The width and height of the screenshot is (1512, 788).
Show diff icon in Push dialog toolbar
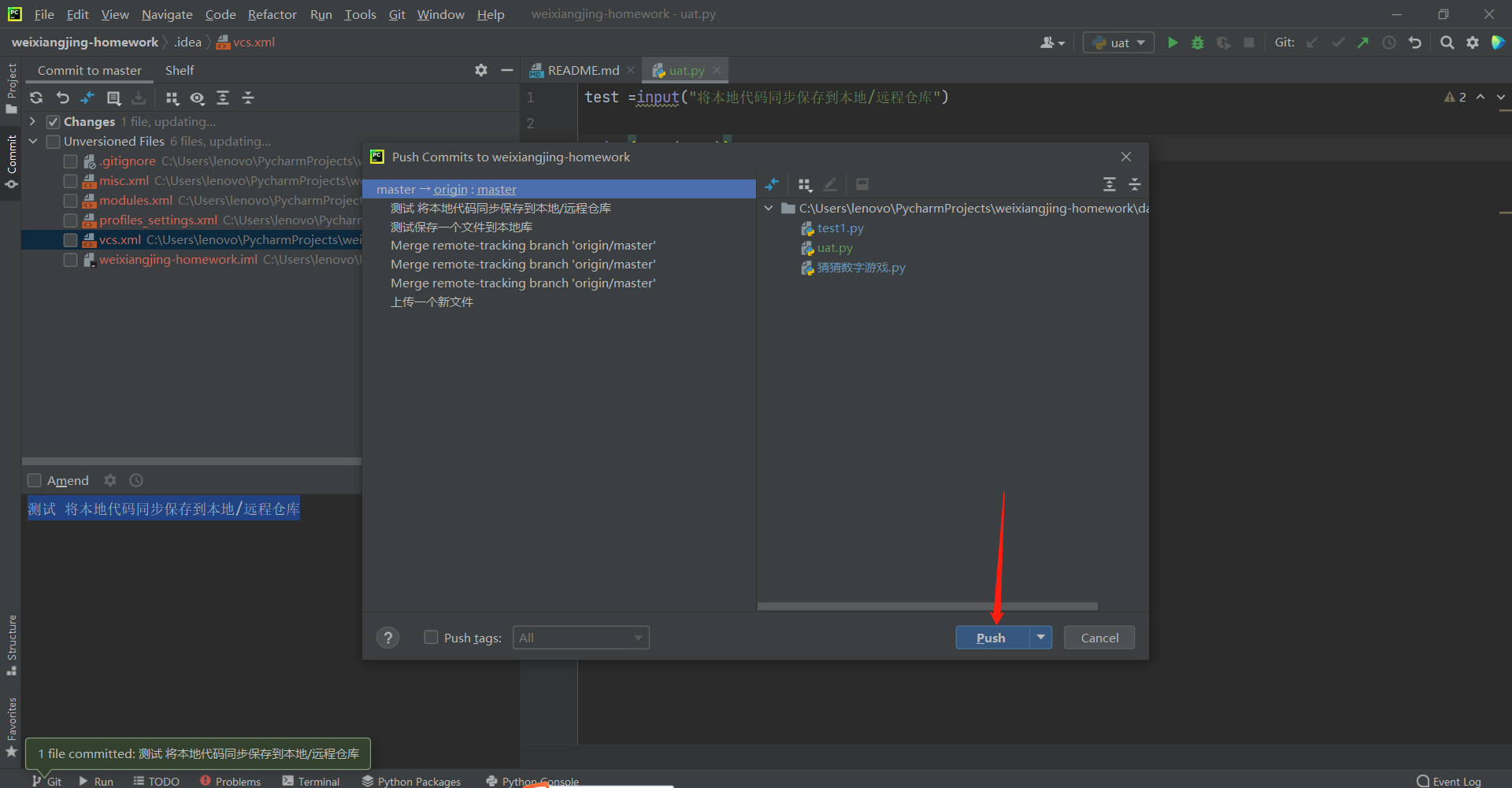[x=772, y=184]
